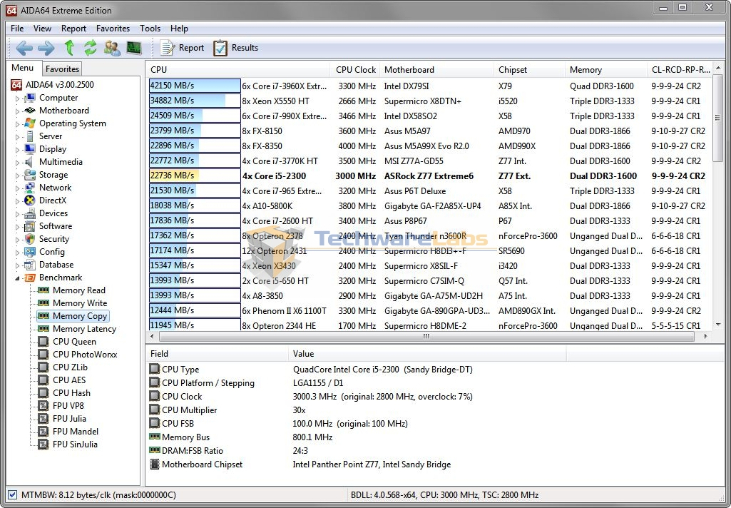Click the CPU AES benchmark icon
The width and height of the screenshot is (731, 508).
(43, 380)
